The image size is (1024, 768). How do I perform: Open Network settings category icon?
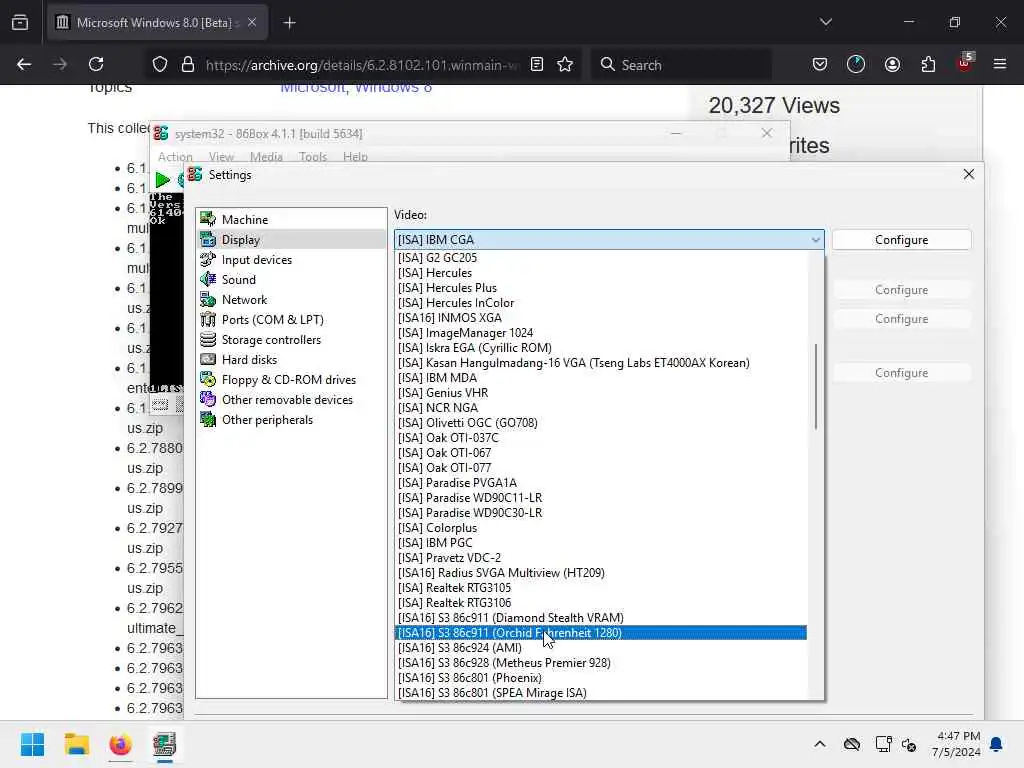208,300
